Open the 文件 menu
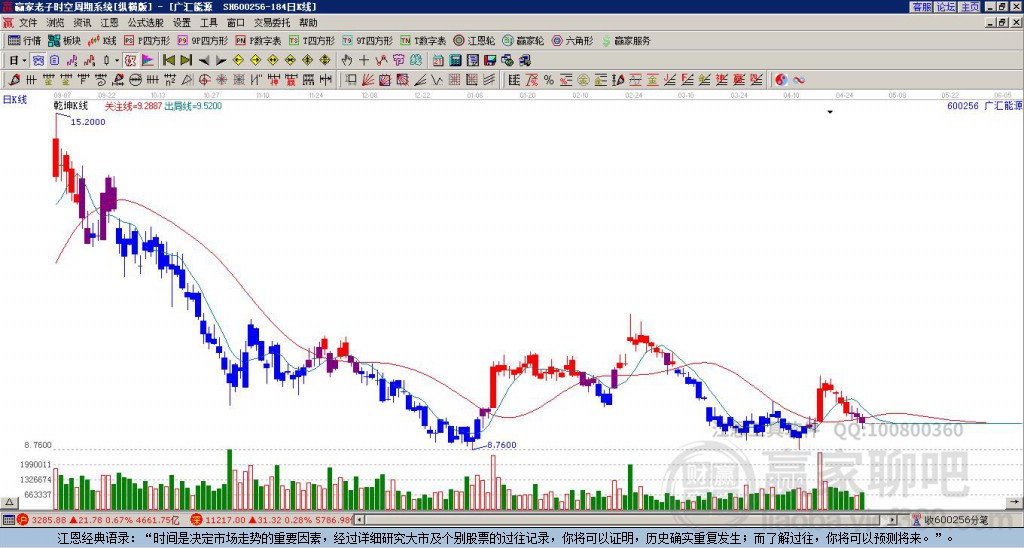Image resolution: width=1024 pixels, height=548 pixels. (28, 23)
